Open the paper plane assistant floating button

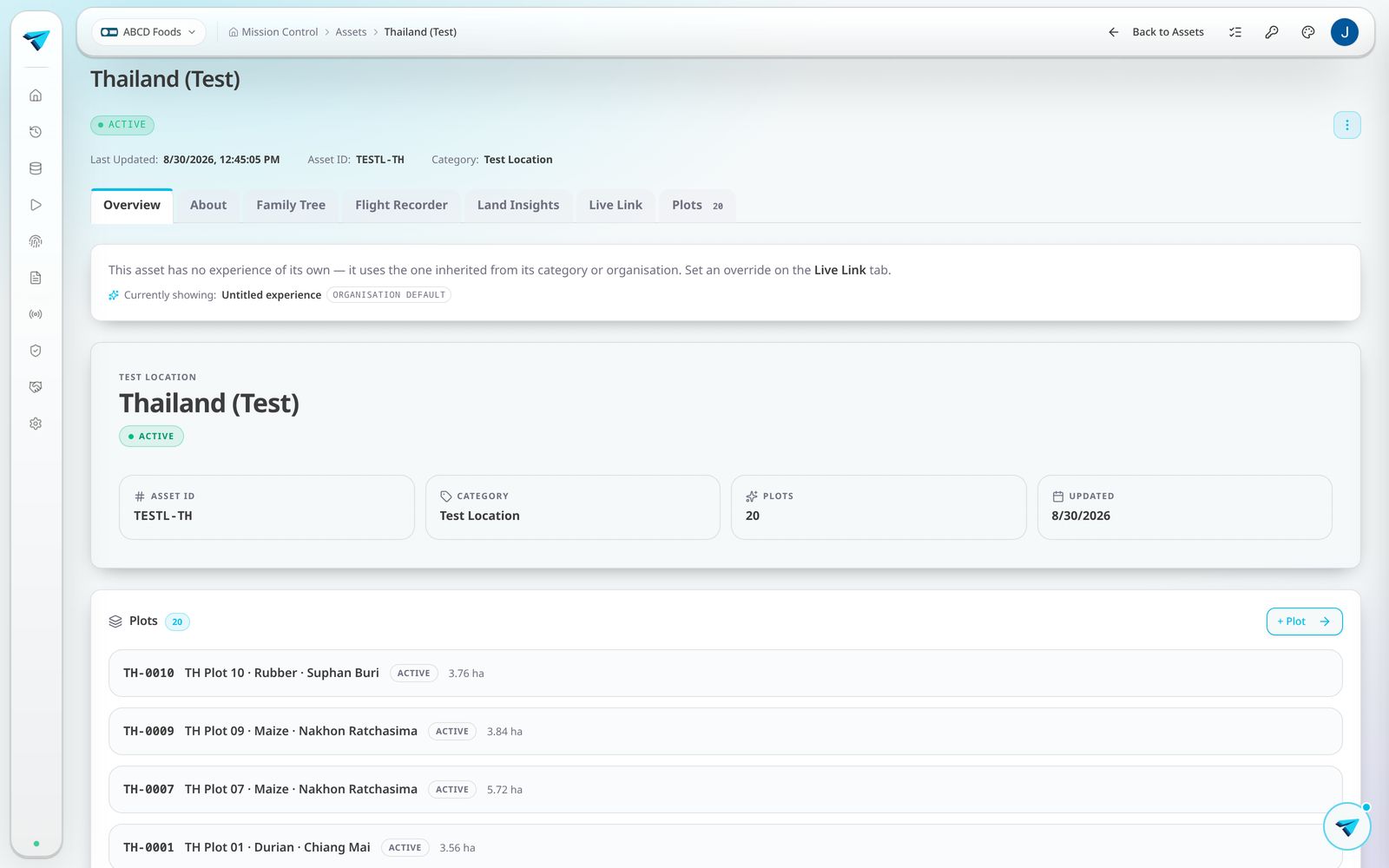(1347, 826)
